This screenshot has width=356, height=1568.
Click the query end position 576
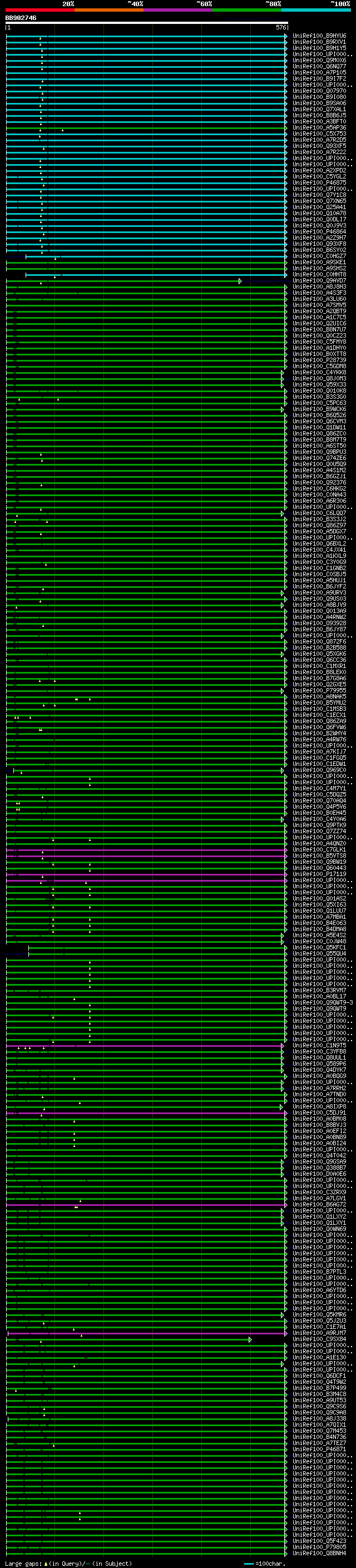click(x=281, y=27)
